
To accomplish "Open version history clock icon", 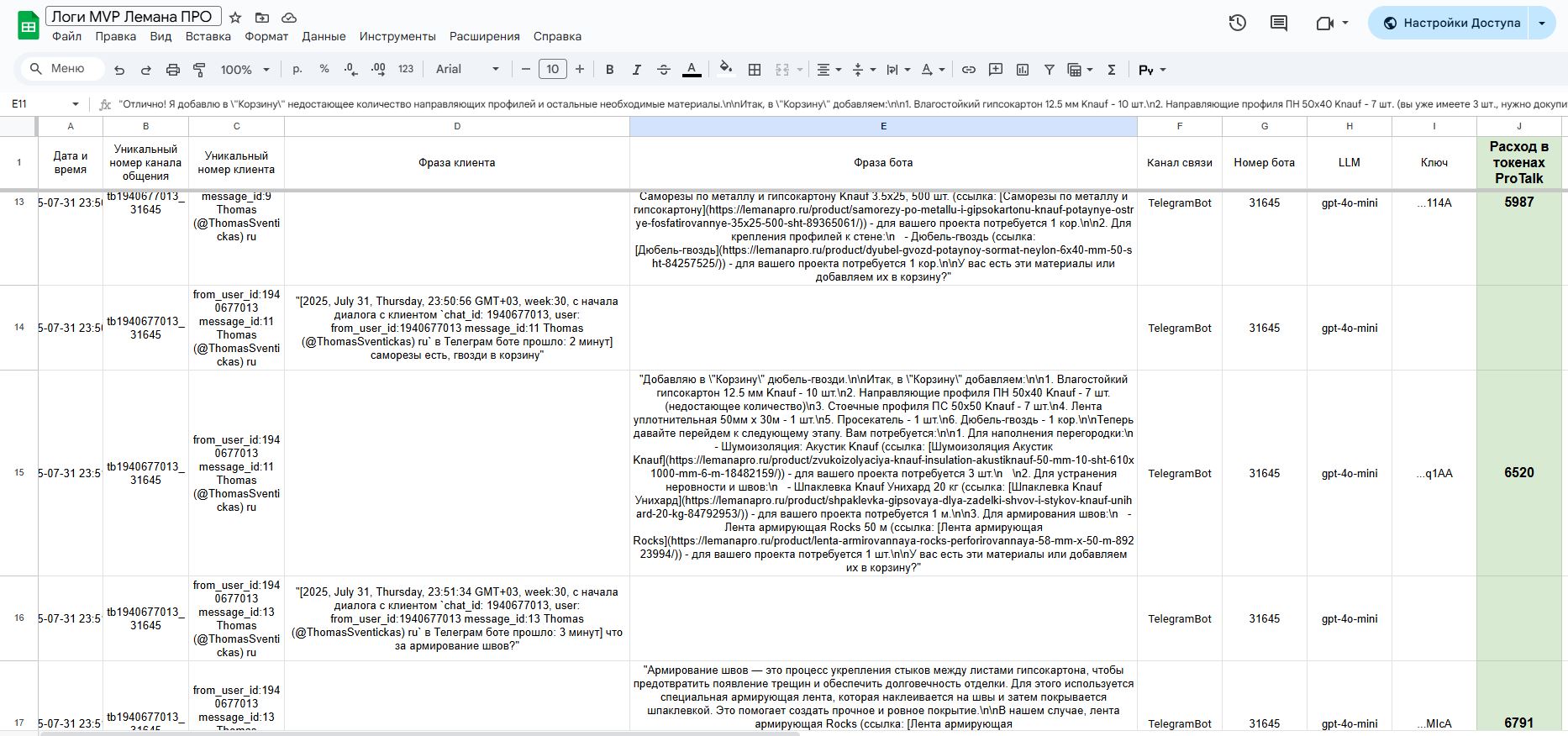I will [x=1237, y=23].
